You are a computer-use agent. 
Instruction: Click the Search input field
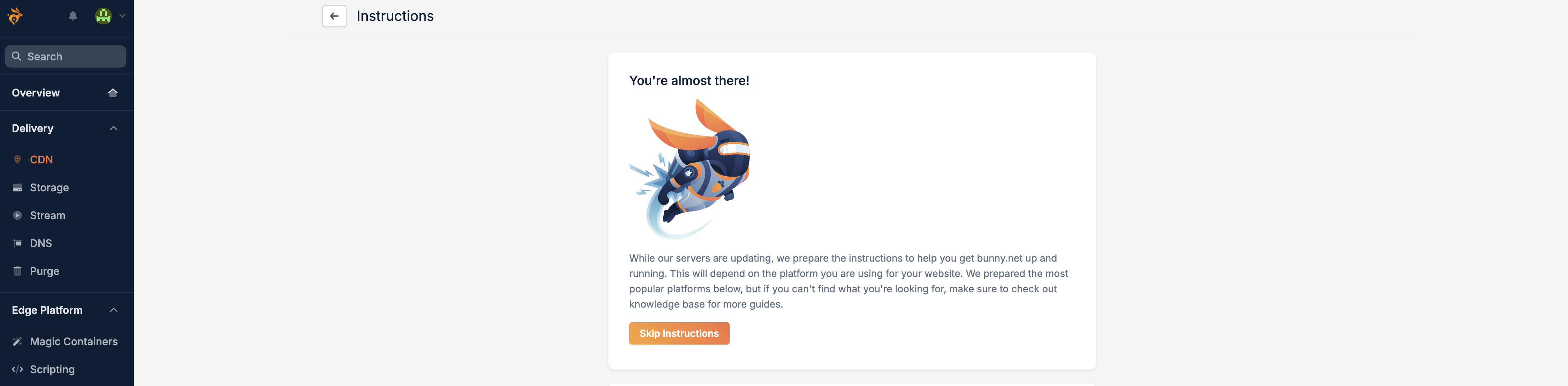click(66, 56)
